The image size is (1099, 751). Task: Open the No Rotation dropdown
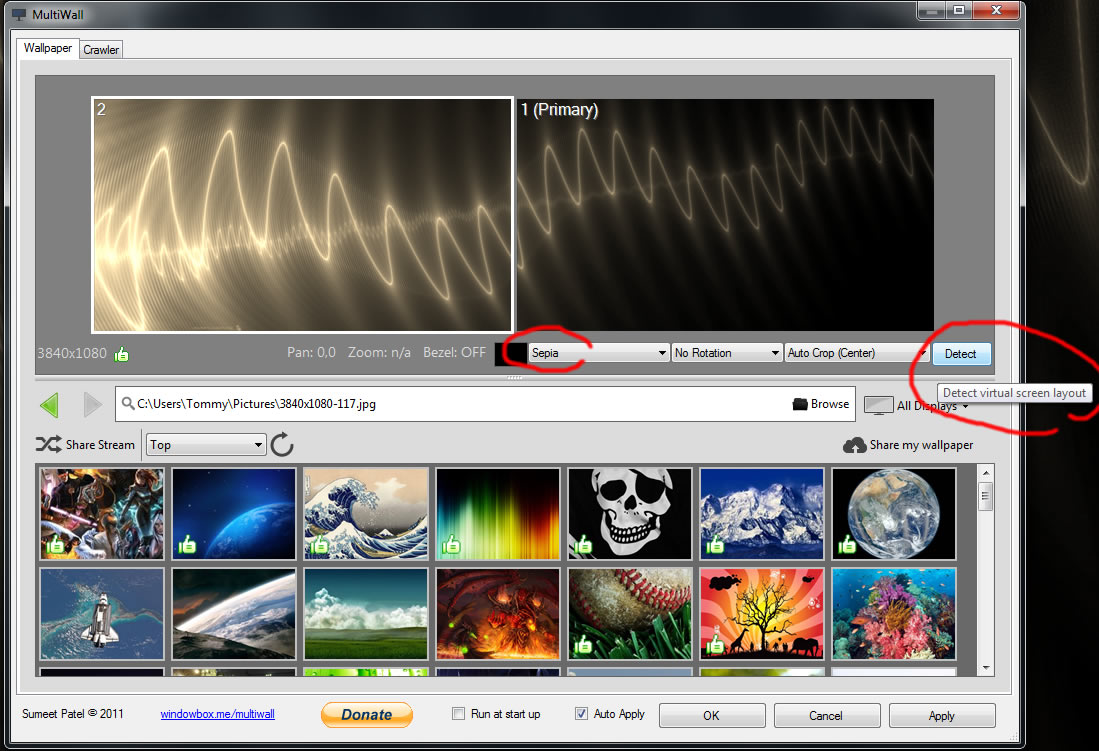pyautogui.click(x=726, y=353)
